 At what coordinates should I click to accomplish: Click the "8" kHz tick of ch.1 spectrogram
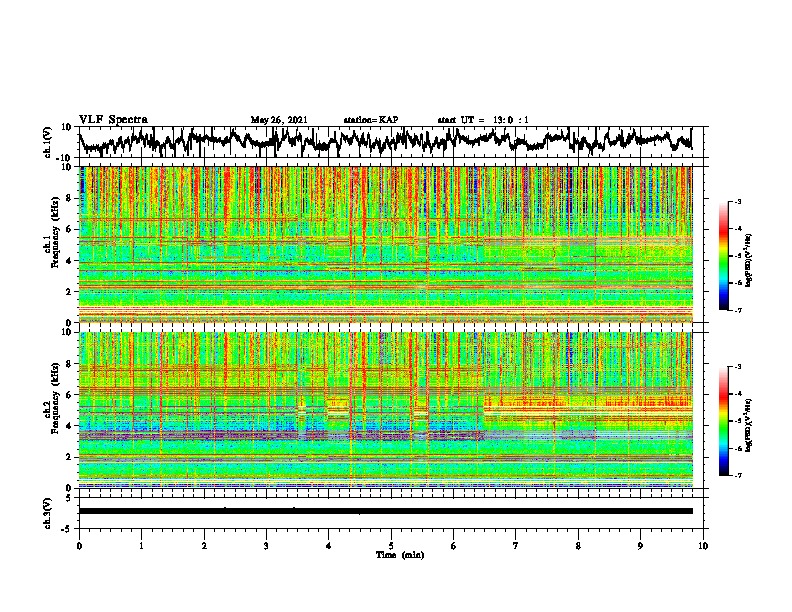click(68, 198)
